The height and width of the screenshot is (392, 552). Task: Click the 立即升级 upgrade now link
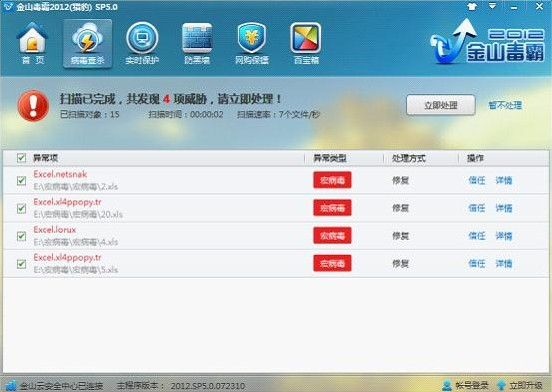click(x=526, y=386)
